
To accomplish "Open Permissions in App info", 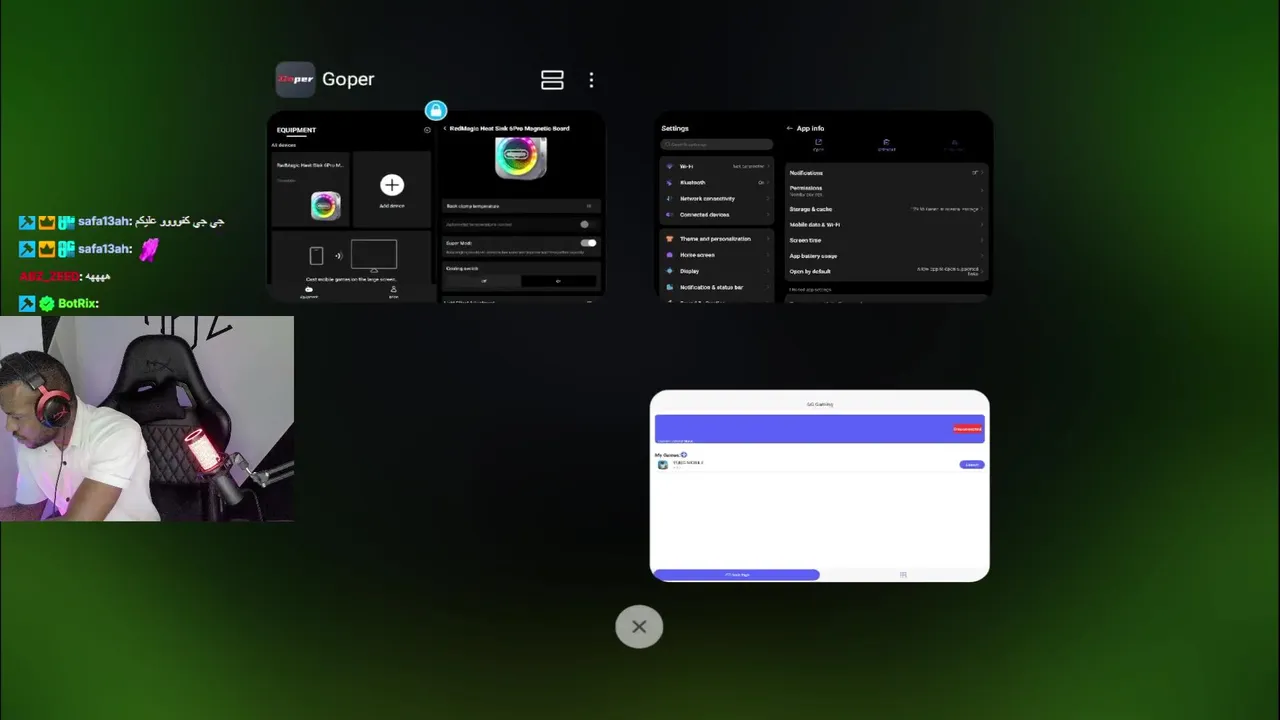I will pos(886,190).
